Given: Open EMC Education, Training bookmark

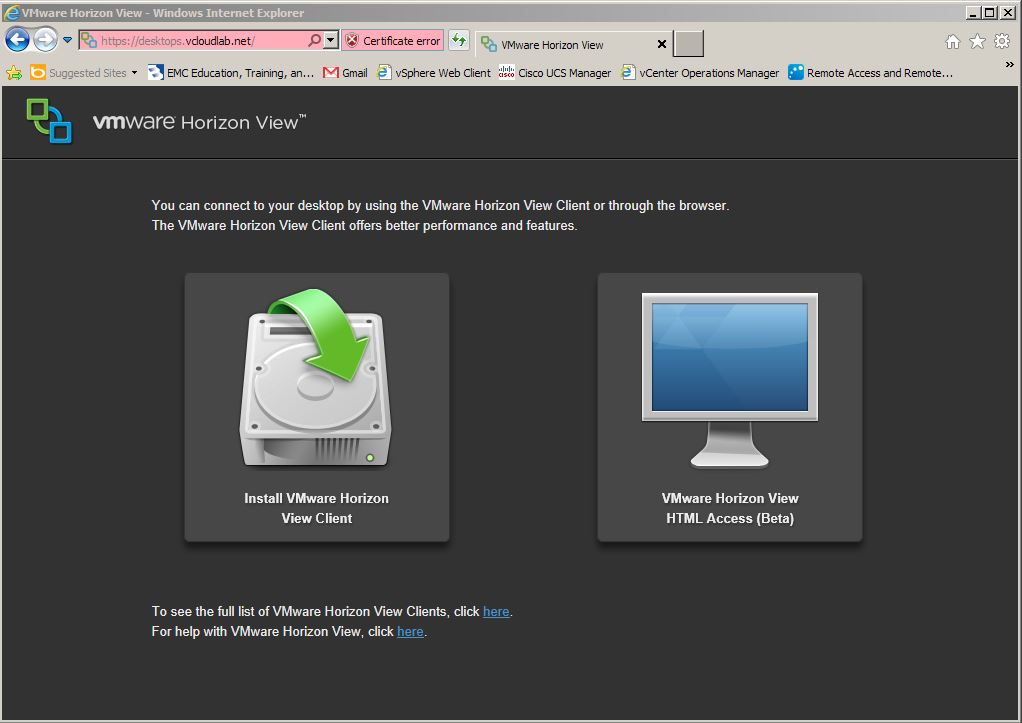Looking at the screenshot, I should [x=231, y=73].
